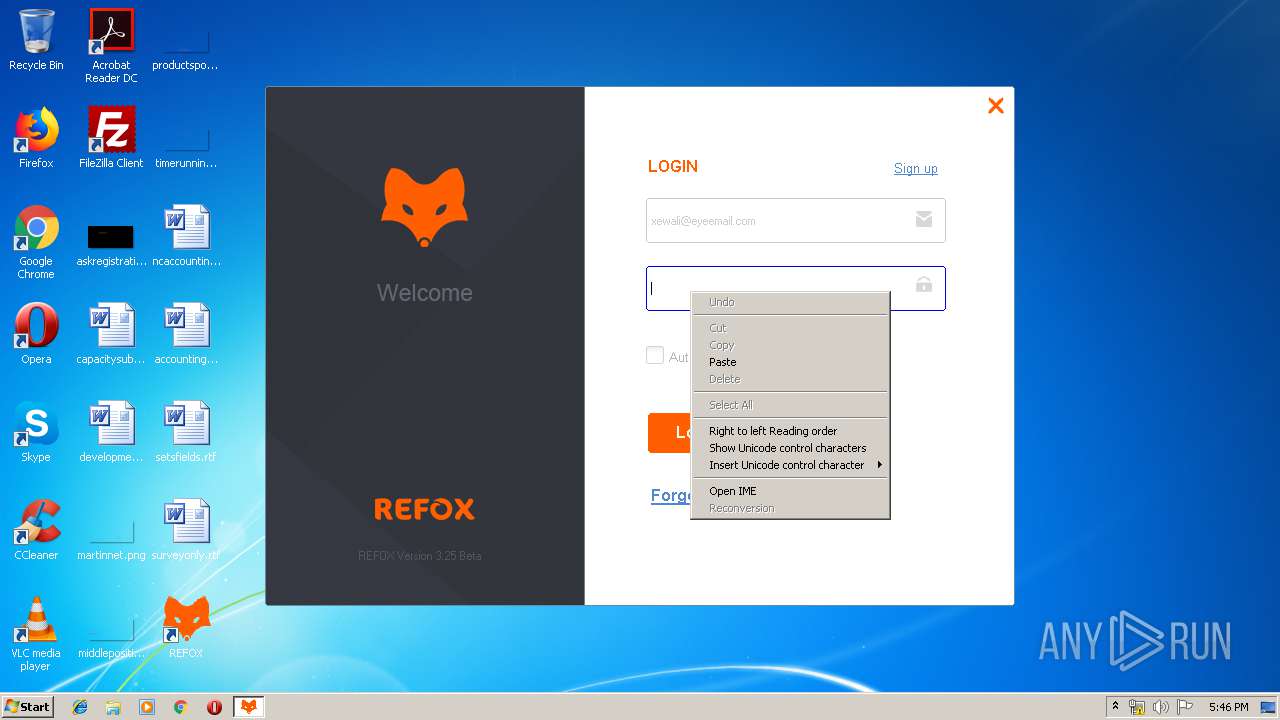Click the network tray icon
The image size is (1280, 720).
coord(1137,707)
